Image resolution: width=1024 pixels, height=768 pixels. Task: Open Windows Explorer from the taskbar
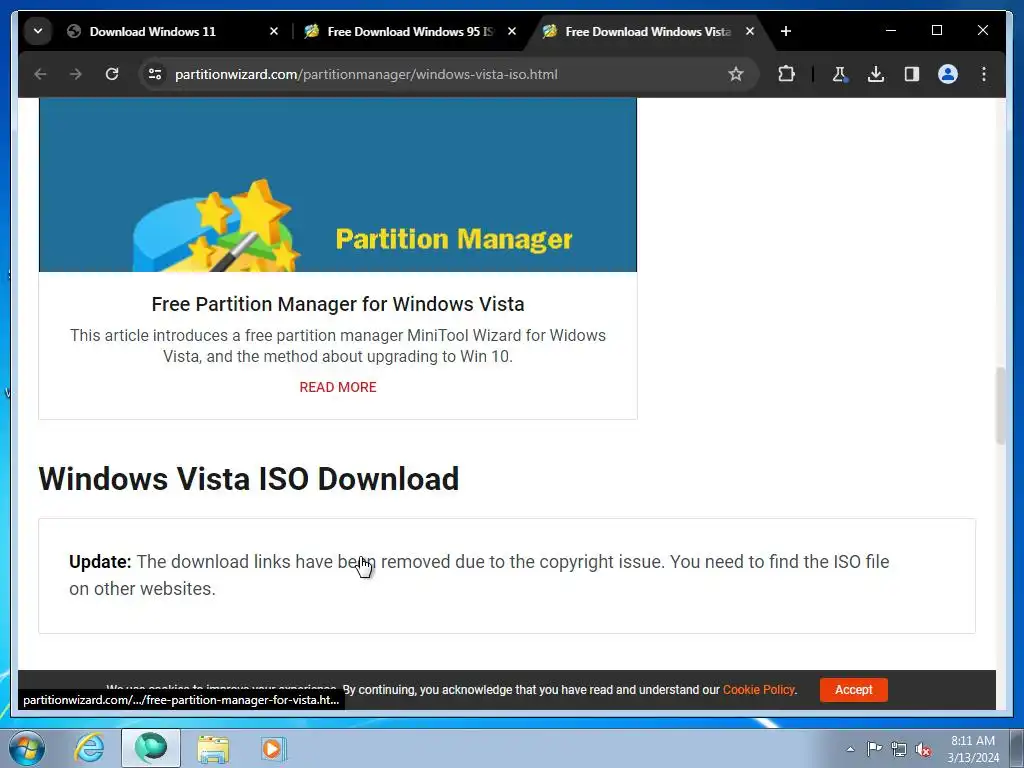213,748
